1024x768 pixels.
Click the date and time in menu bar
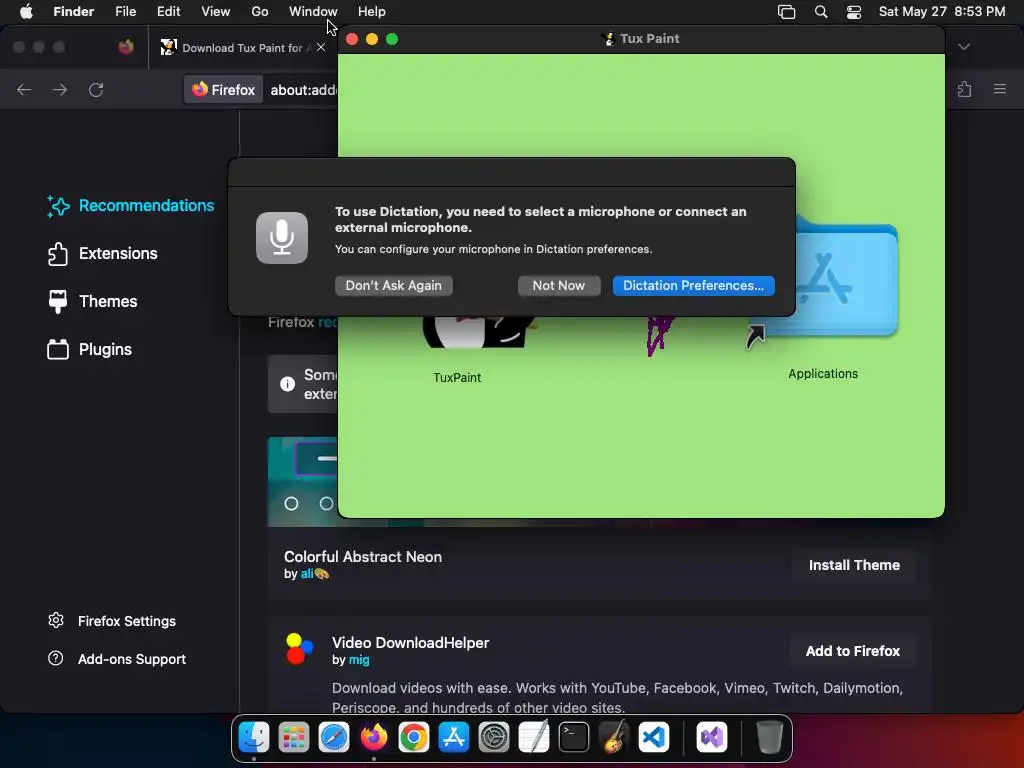942,11
